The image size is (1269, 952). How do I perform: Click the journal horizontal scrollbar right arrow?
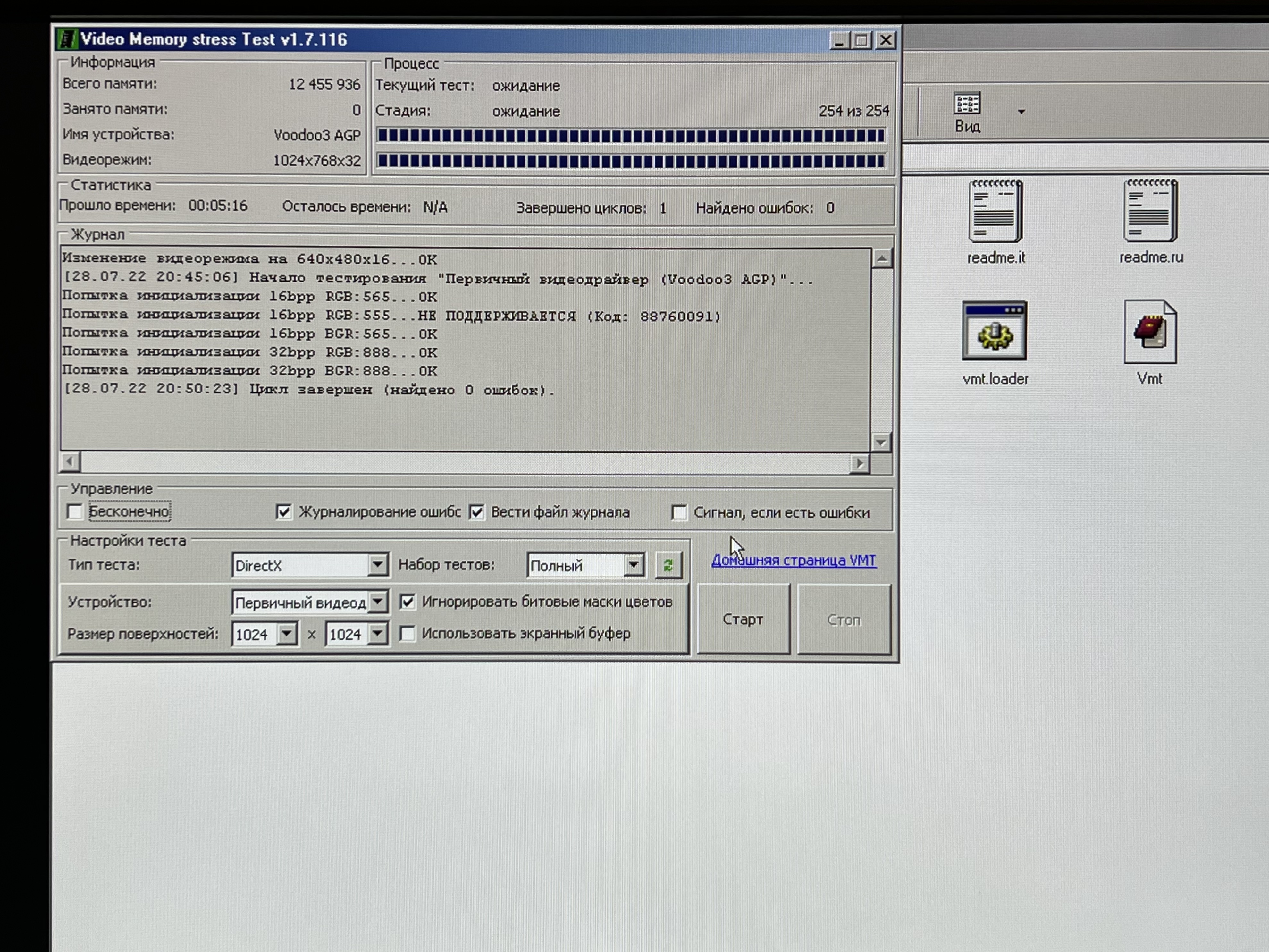[x=859, y=463]
